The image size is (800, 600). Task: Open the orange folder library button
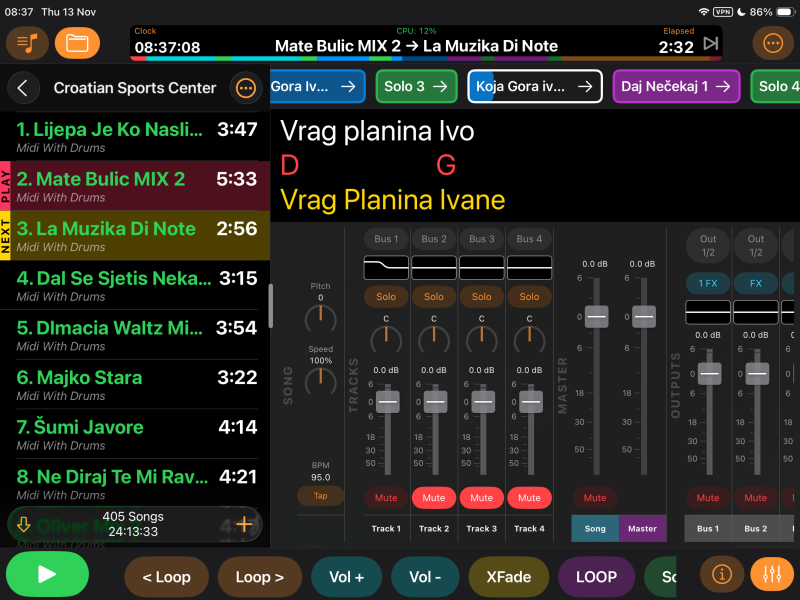[x=77, y=43]
